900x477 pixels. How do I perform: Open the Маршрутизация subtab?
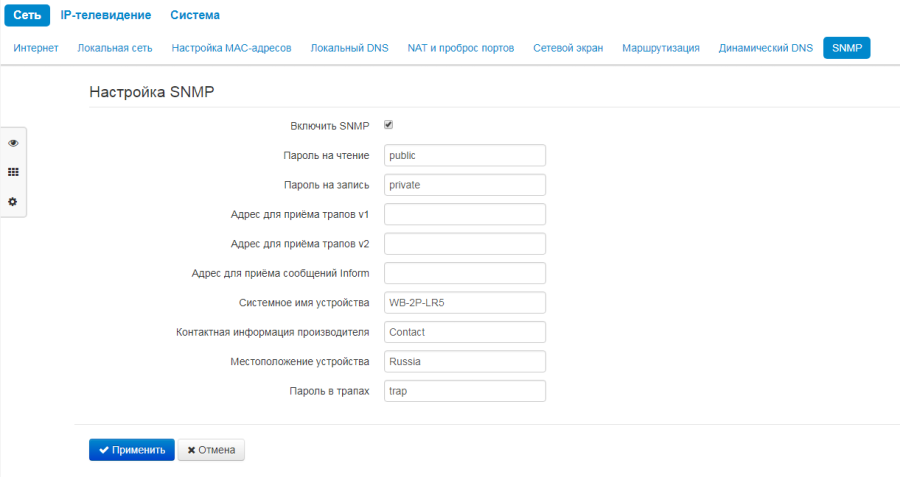click(661, 48)
